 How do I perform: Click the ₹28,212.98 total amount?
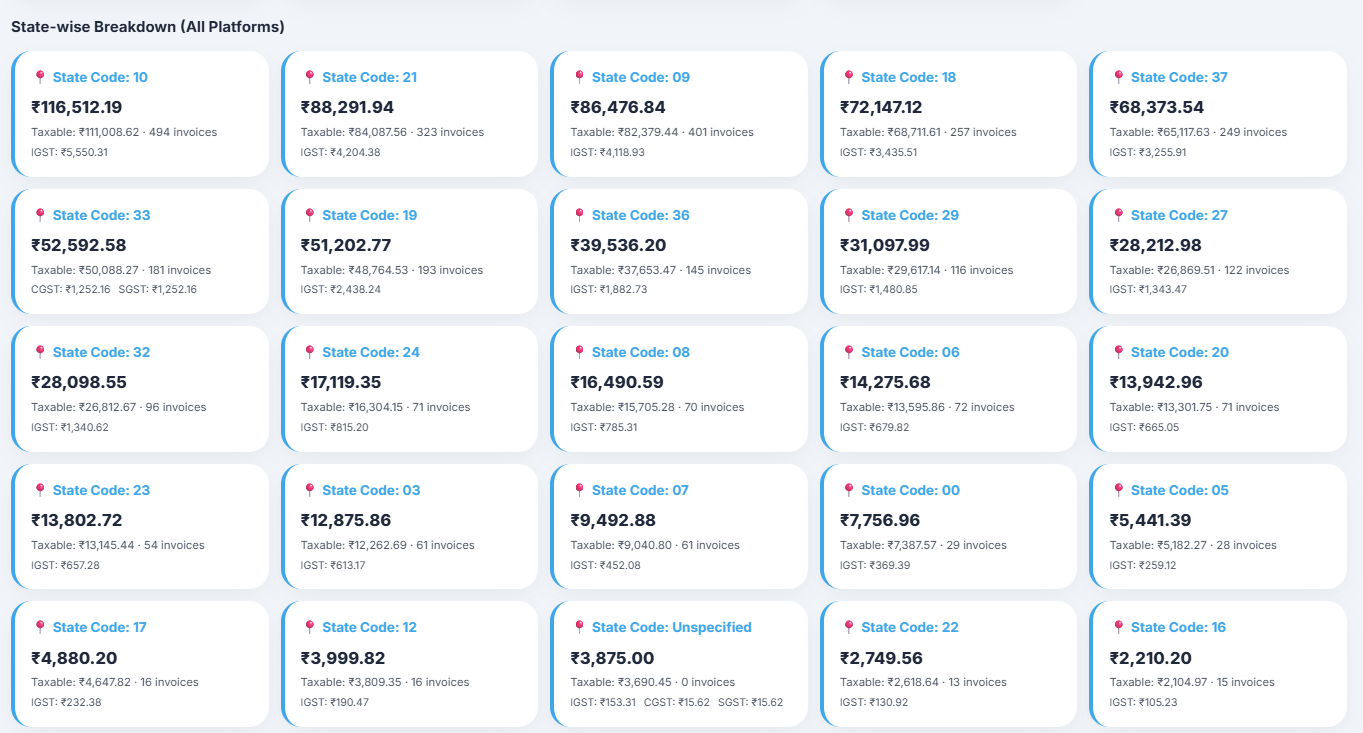point(1156,245)
